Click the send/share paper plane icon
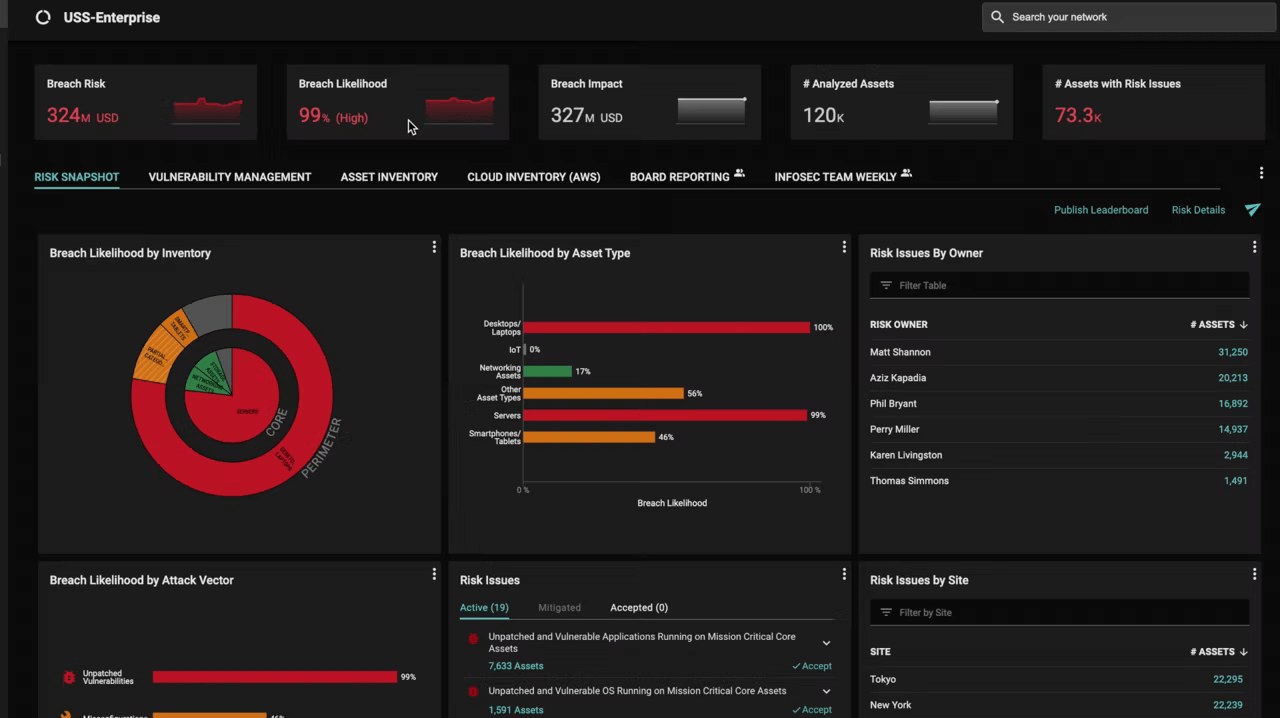Image resolution: width=1280 pixels, height=718 pixels. [x=1253, y=210]
